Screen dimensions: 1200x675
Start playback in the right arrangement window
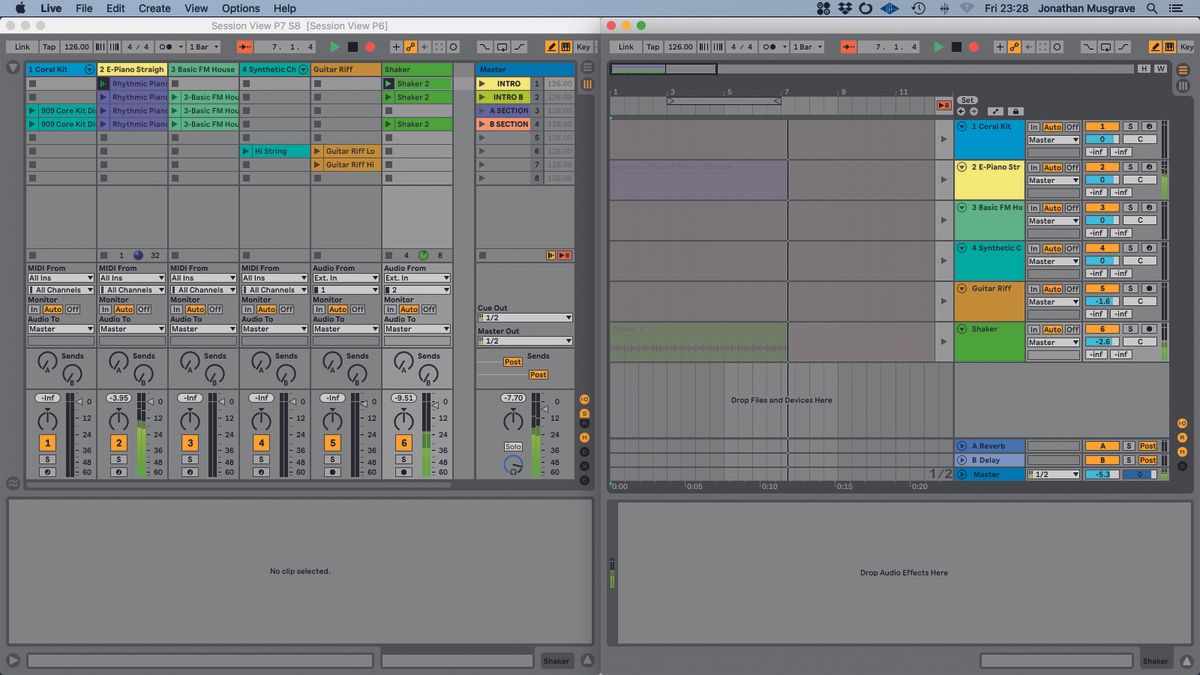click(x=938, y=47)
